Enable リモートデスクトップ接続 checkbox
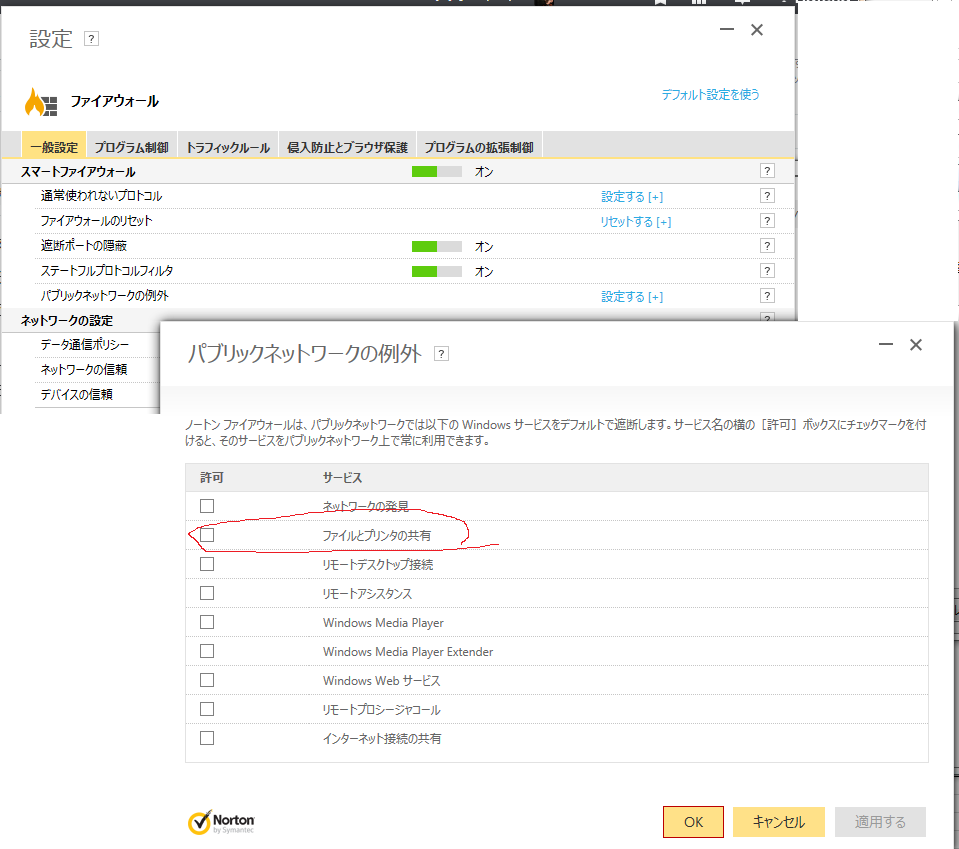 [x=207, y=564]
